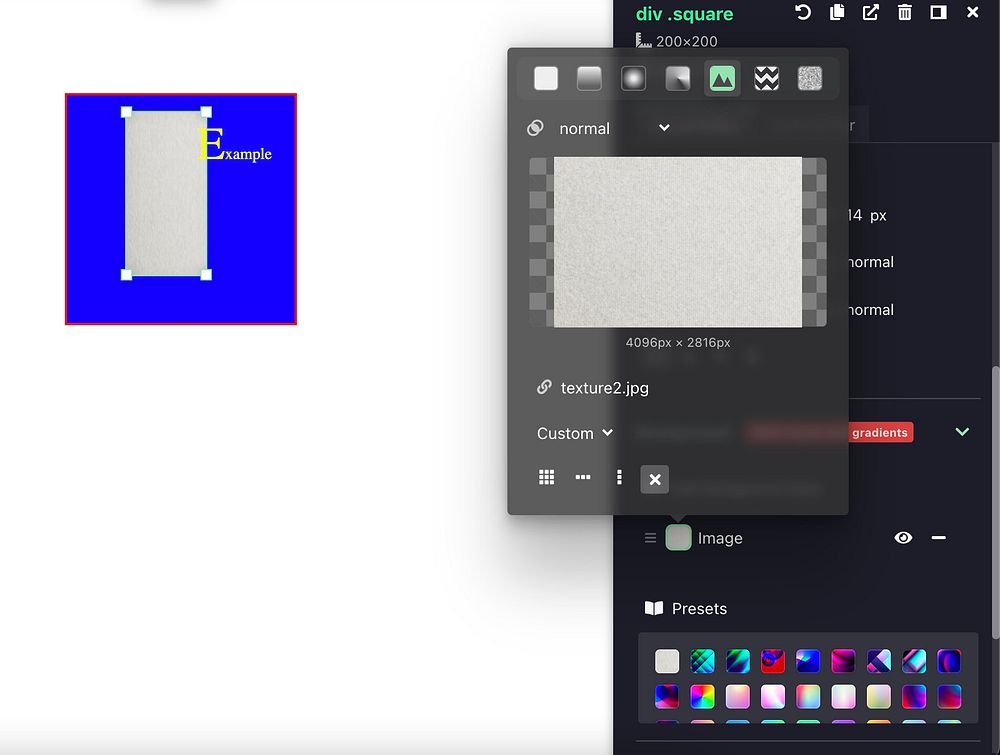Select the image background type
This screenshot has height=755, width=1000.
(x=722, y=79)
